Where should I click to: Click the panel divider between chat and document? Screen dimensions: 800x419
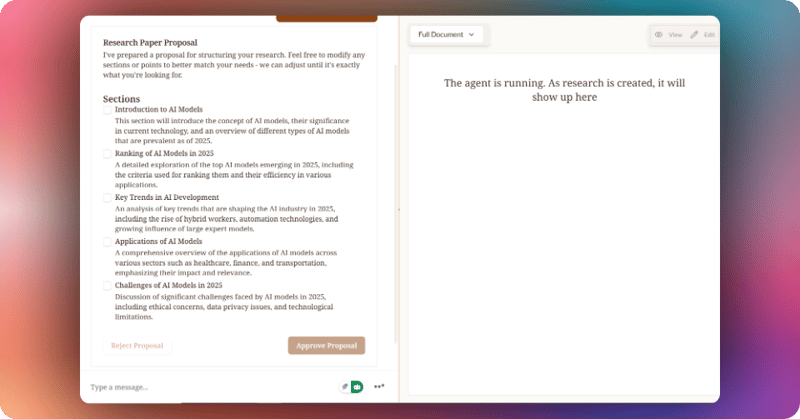pyautogui.click(x=399, y=209)
